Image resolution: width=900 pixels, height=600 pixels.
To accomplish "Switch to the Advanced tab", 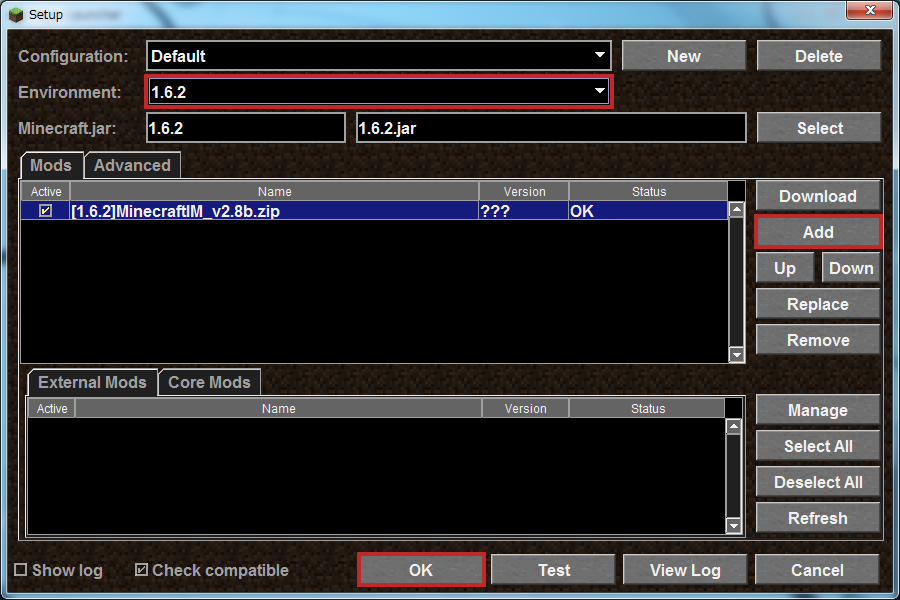I will pos(133,165).
